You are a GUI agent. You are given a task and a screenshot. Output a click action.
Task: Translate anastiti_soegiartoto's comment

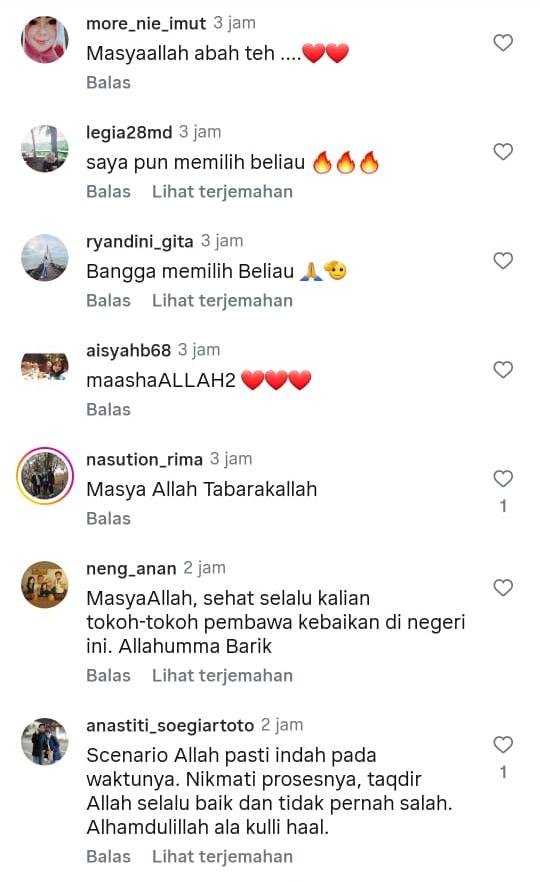pos(222,857)
